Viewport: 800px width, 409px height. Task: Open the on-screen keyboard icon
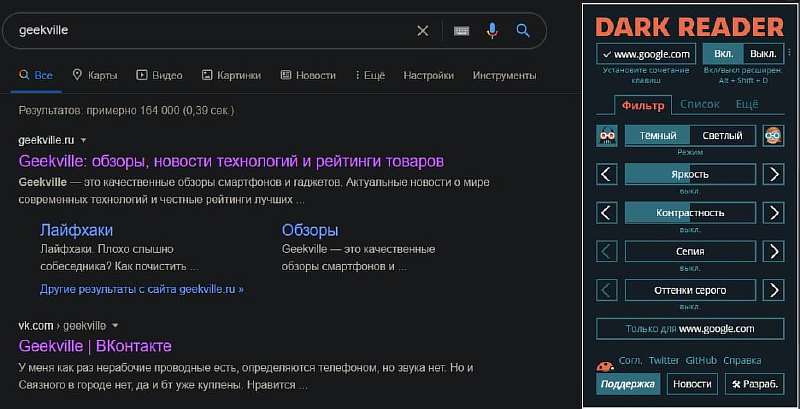(x=461, y=31)
